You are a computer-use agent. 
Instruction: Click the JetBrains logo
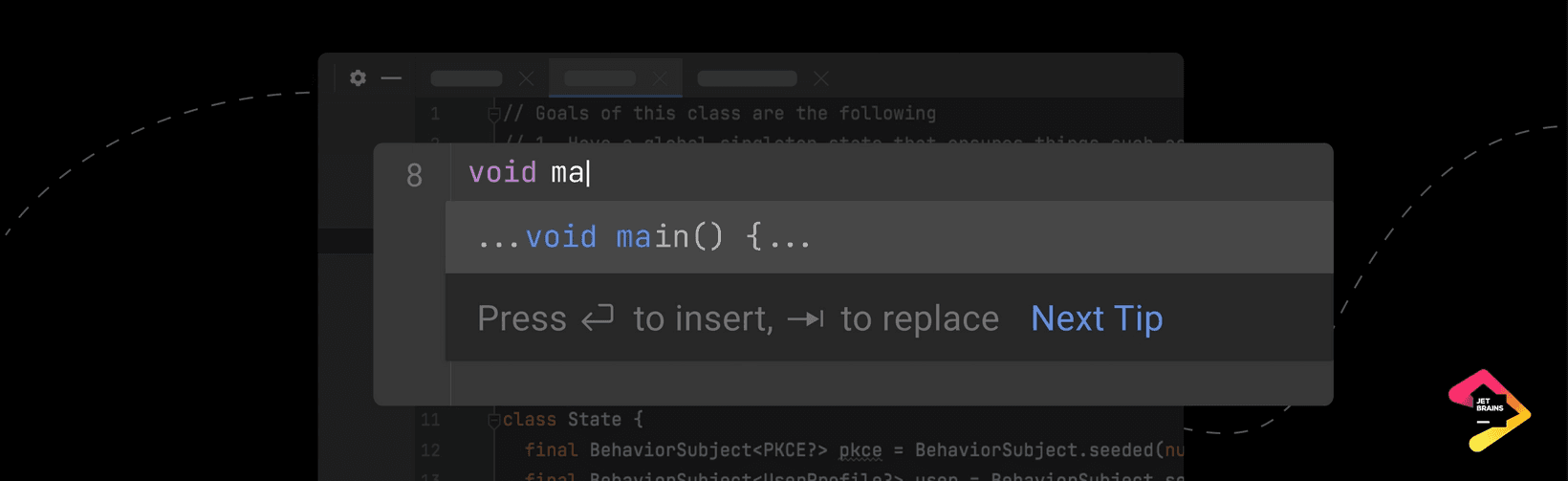[1489, 410]
